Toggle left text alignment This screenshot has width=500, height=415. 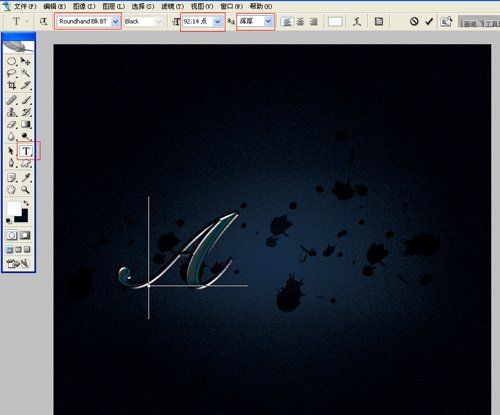(x=287, y=22)
